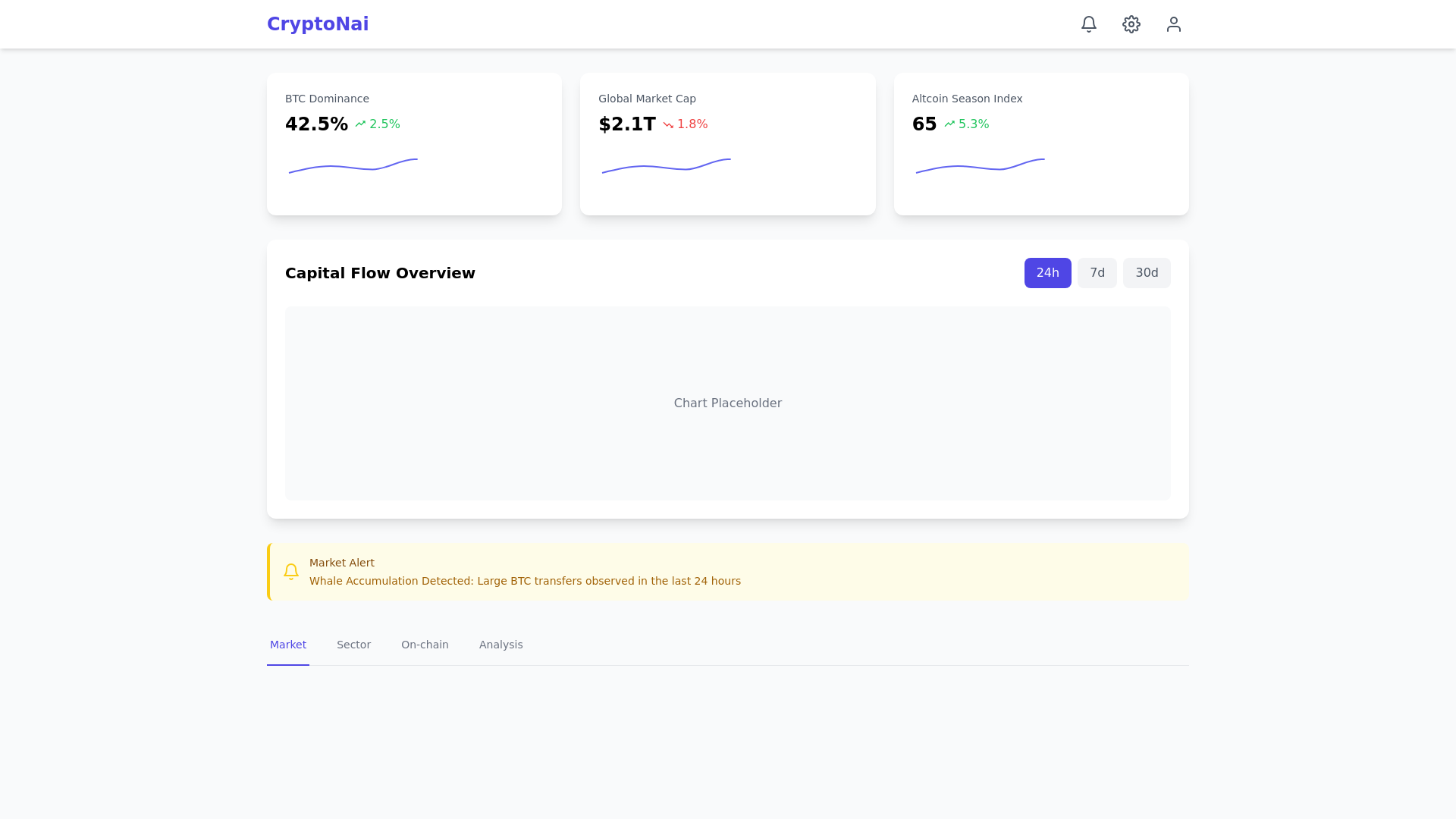Select the 24h timeframe
The height and width of the screenshot is (819, 1456).
pos(1047,273)
